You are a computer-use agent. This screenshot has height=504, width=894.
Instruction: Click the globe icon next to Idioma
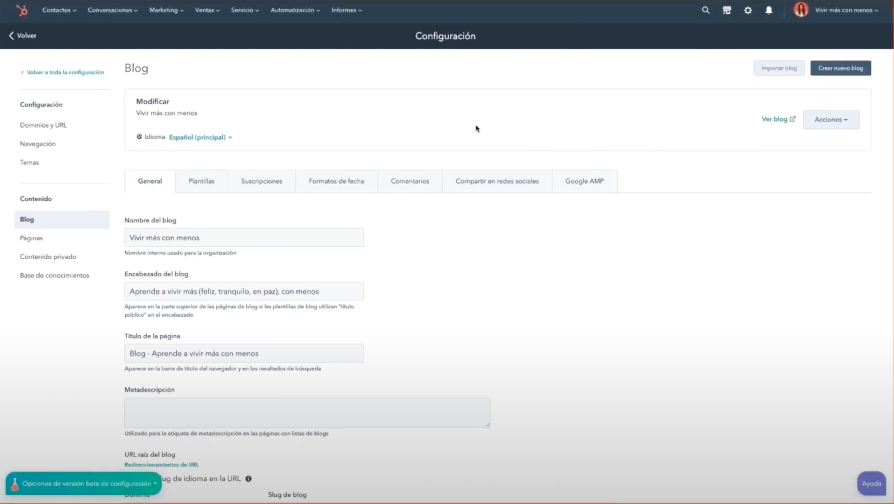[x=139, y=137]
